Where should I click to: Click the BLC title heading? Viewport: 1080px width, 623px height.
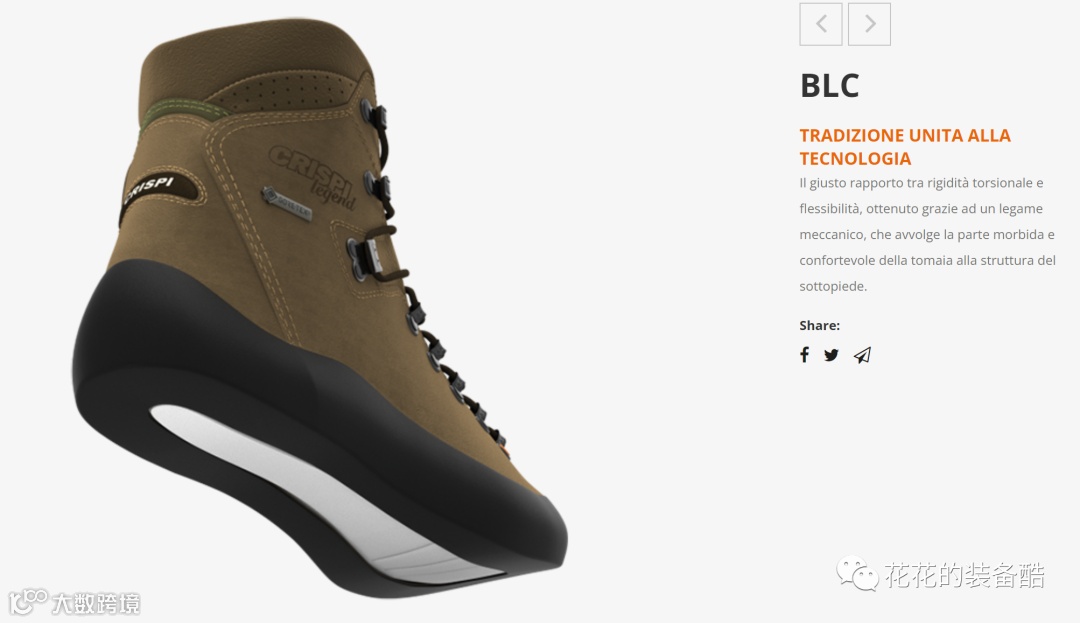pos(829,87)
